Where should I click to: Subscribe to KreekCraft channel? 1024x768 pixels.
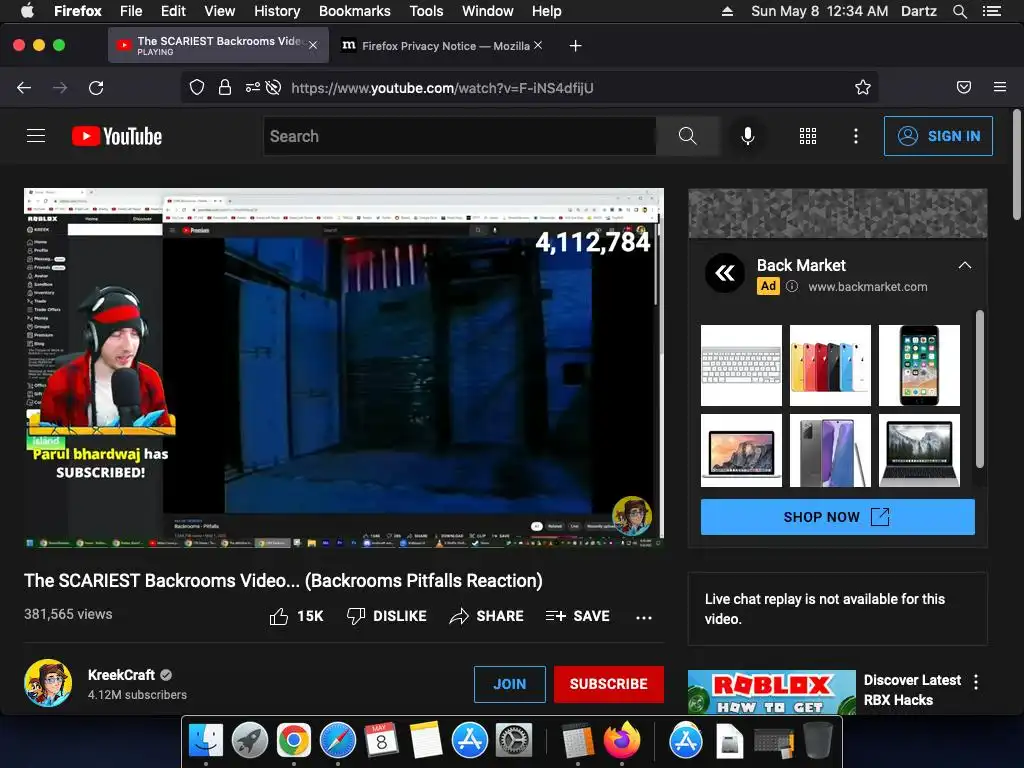click(609, 684)
